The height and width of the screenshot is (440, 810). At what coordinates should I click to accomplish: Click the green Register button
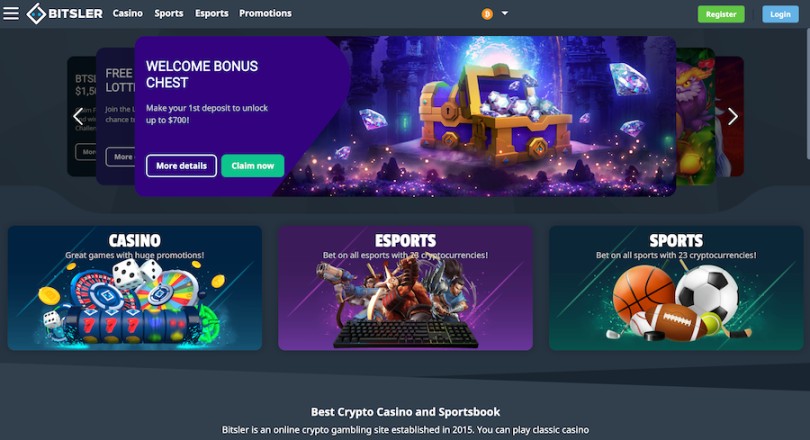(721, 14)
